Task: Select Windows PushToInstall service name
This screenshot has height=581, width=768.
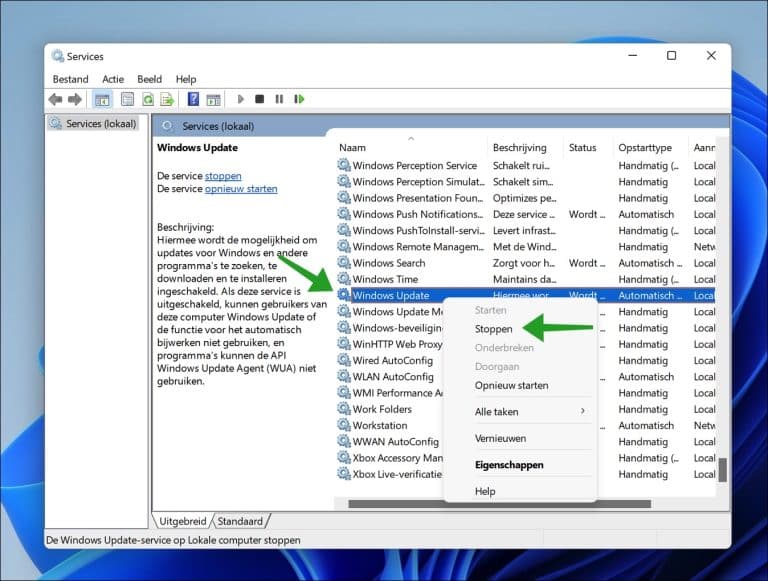Action: [x=419, y=230]
